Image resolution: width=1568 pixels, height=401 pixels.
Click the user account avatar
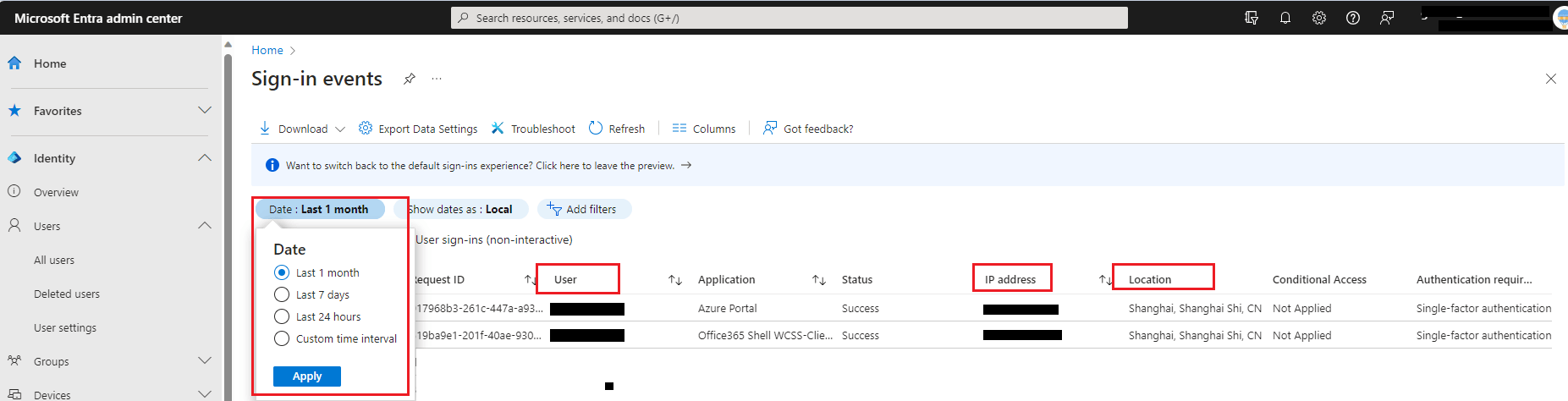[x=1561, y=19]
